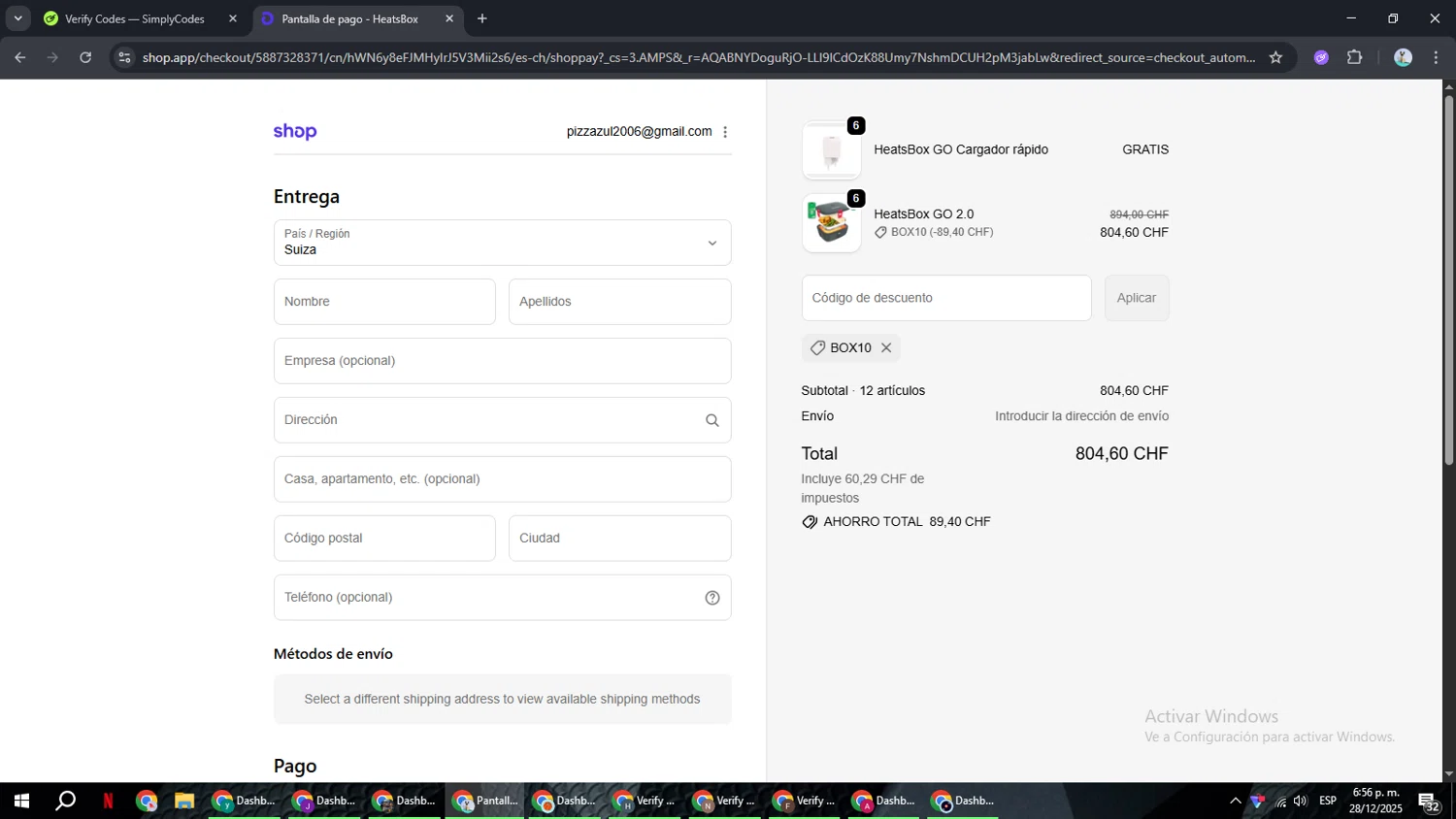Go back to the previous page
Image resolution: width=1456 pixels, height=819 pixels.
point(20,57)
